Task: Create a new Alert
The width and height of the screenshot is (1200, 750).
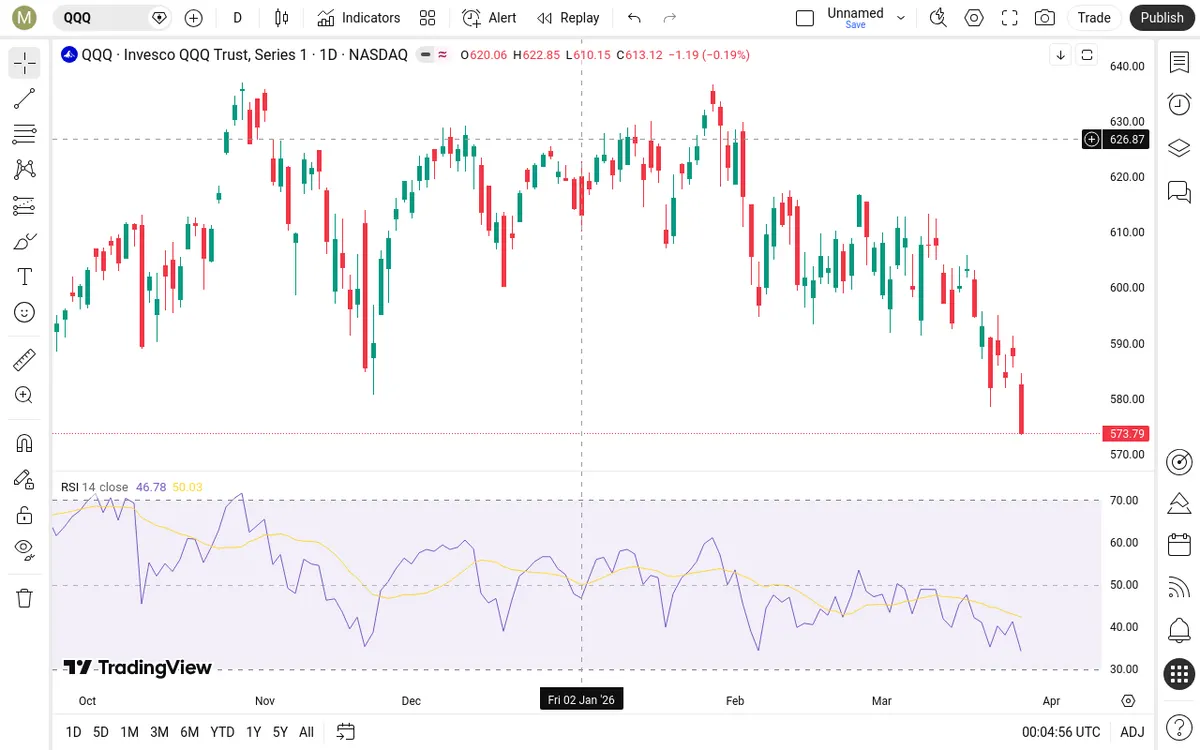Action: (489, 18)
